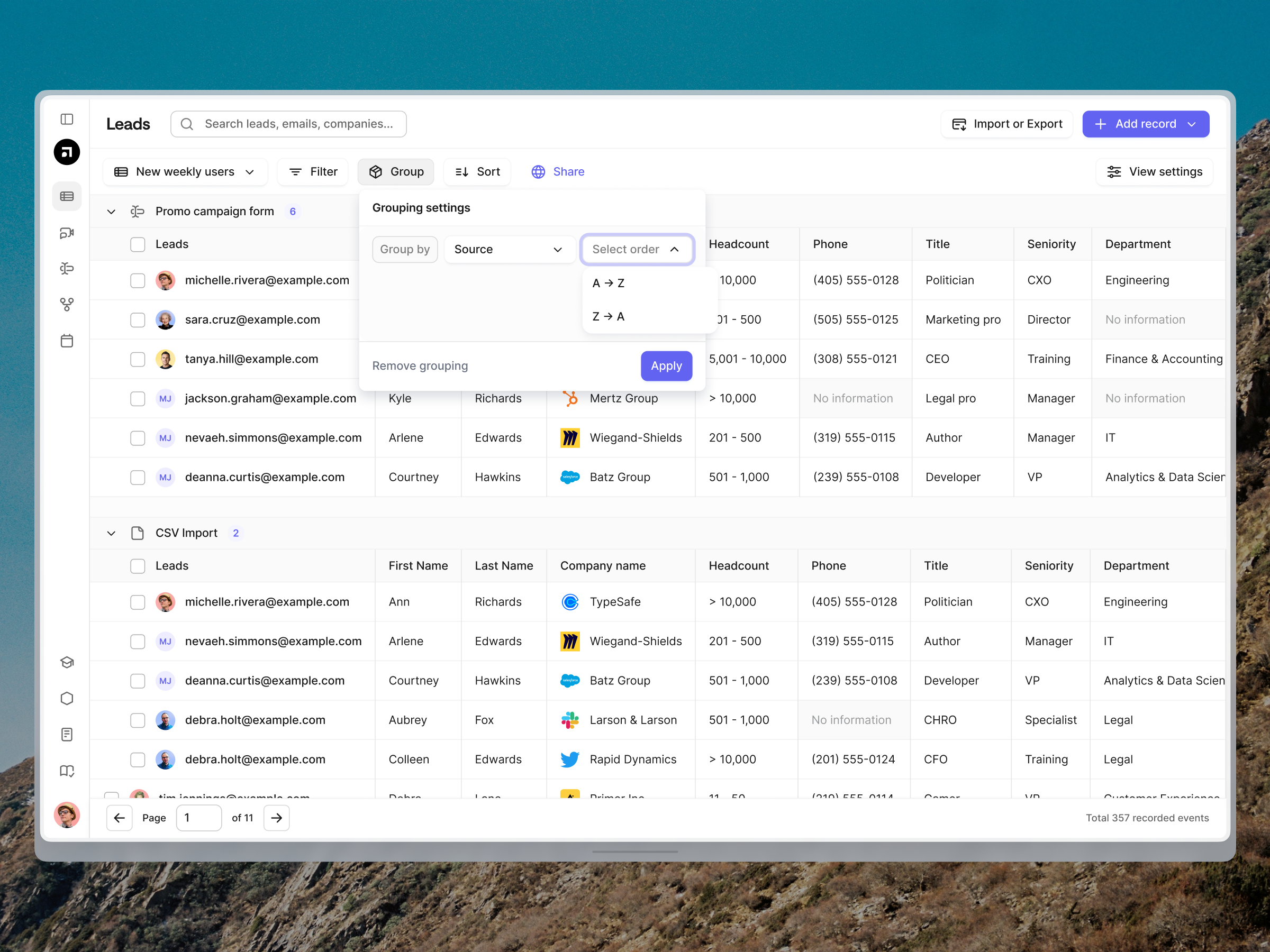1270x952 pixels.
Task: Click the automations icon in the sidebar
Action: coord(67,268)
